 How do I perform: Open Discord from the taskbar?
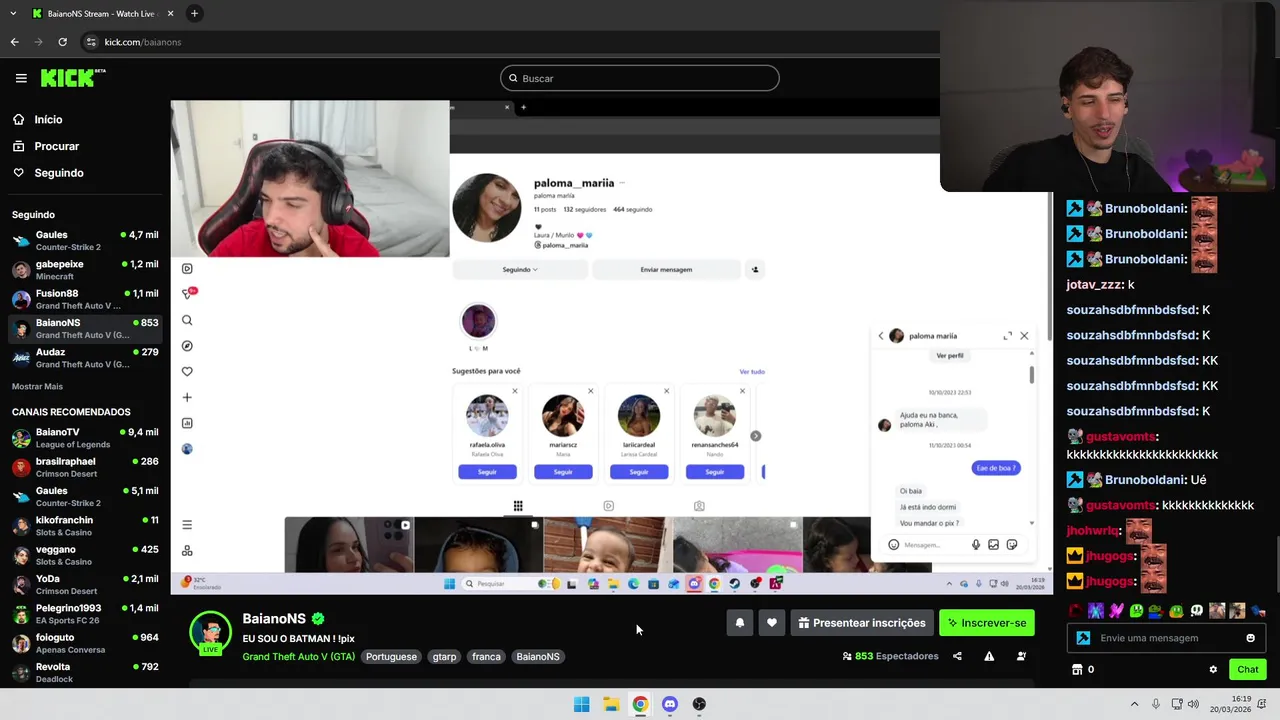(x=670, y=704)
